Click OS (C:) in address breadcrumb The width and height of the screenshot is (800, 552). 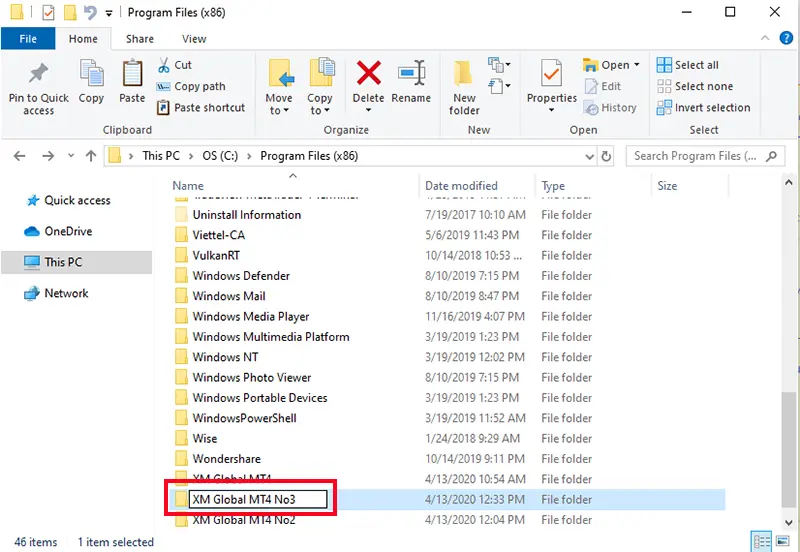pos(220,156)
